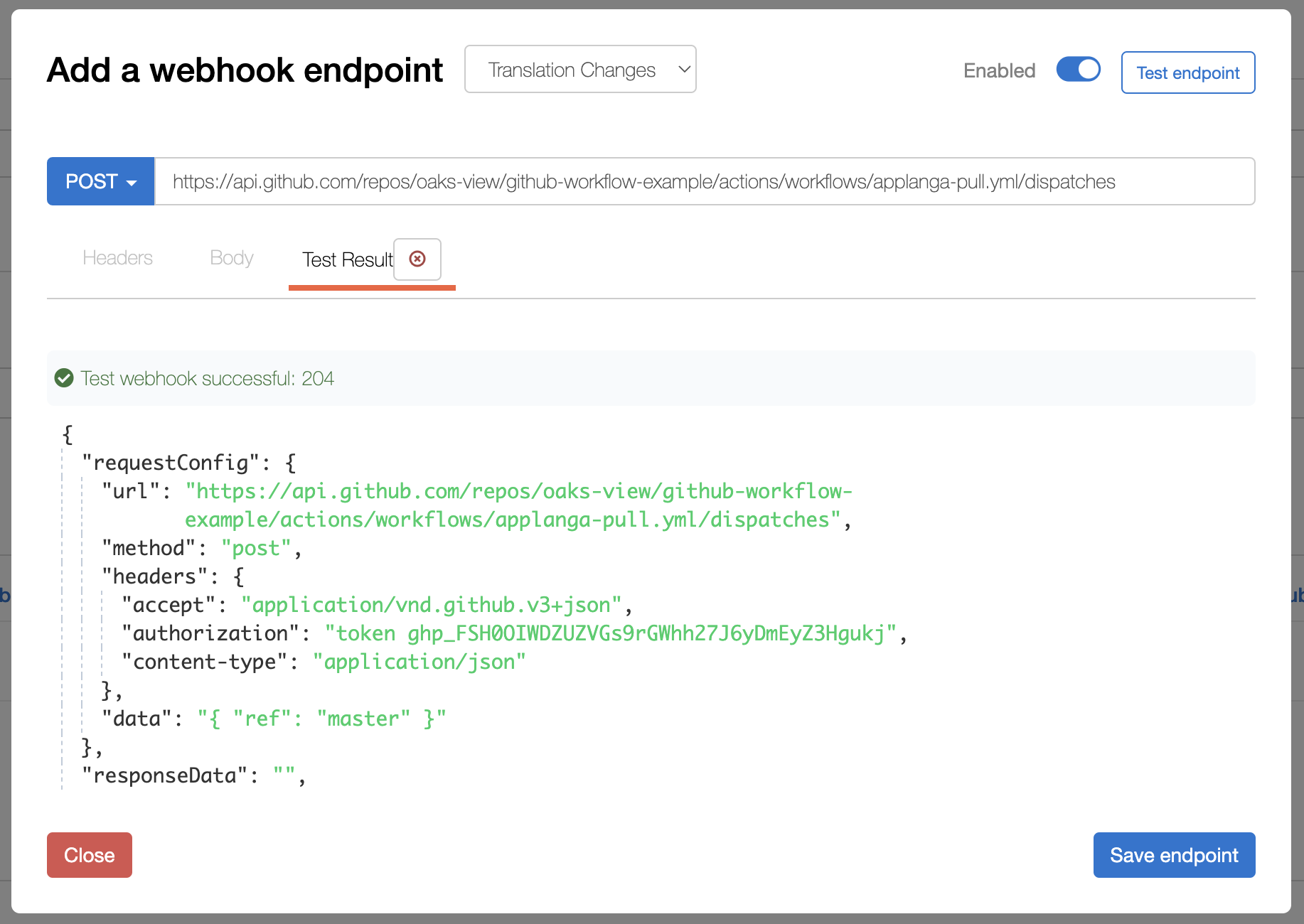
Task: Click the Enabled label
Action: [x=999, y=70]
